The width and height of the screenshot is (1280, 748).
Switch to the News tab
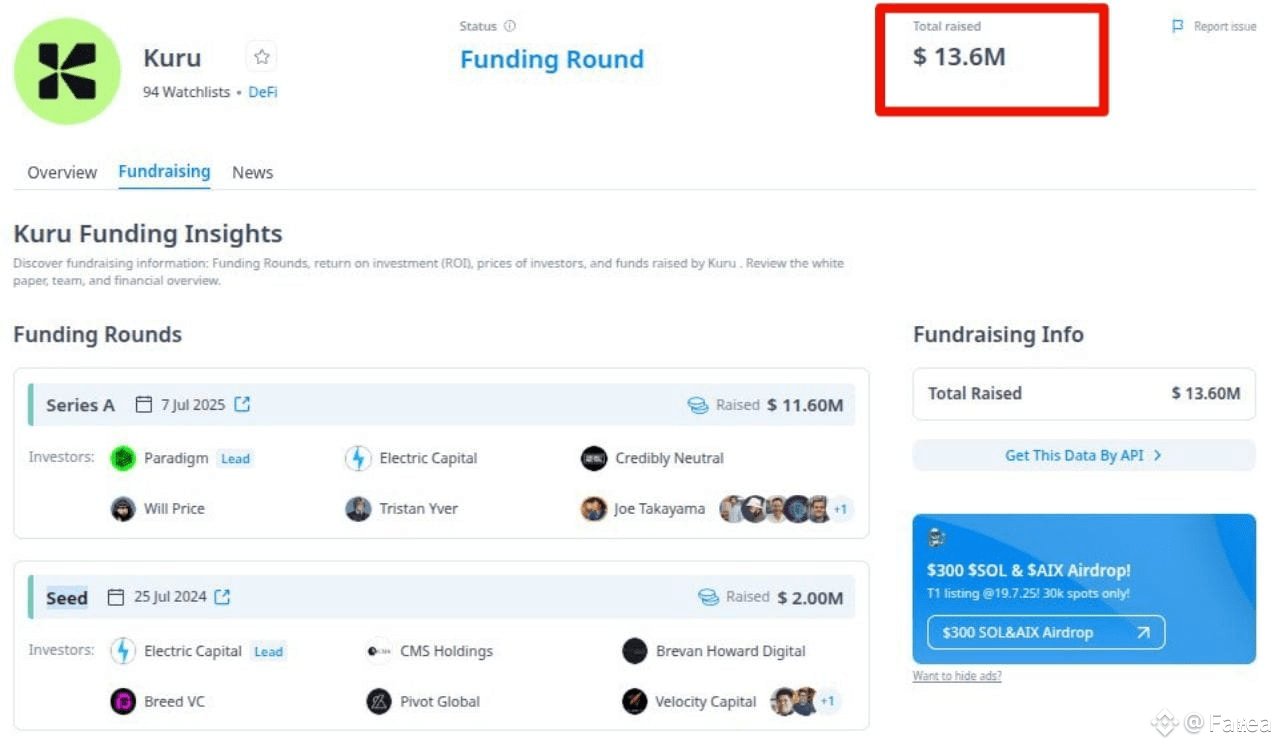pos(253,172)
